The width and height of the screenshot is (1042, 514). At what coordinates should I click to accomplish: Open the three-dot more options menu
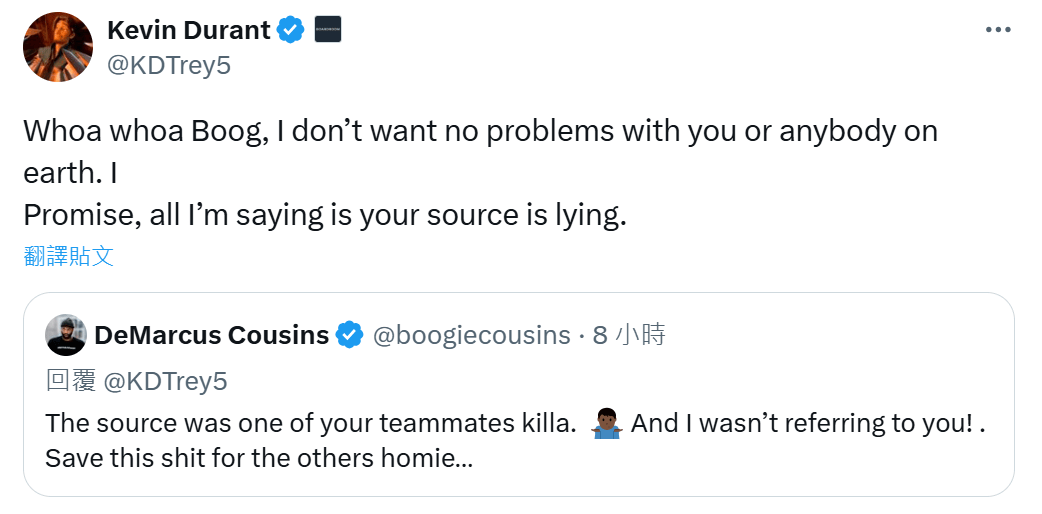tap(998, 30)
